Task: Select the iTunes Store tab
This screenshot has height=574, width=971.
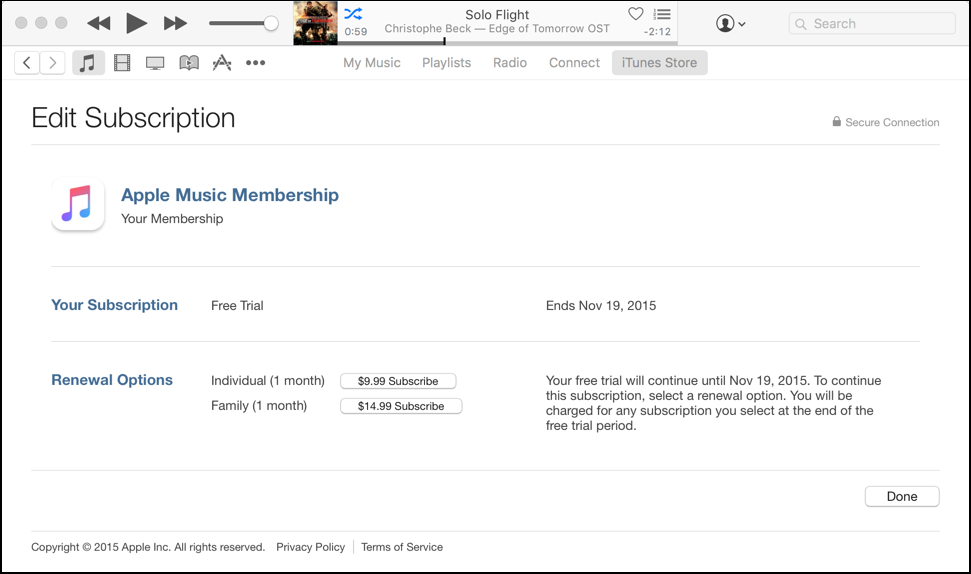Action: 660,63
